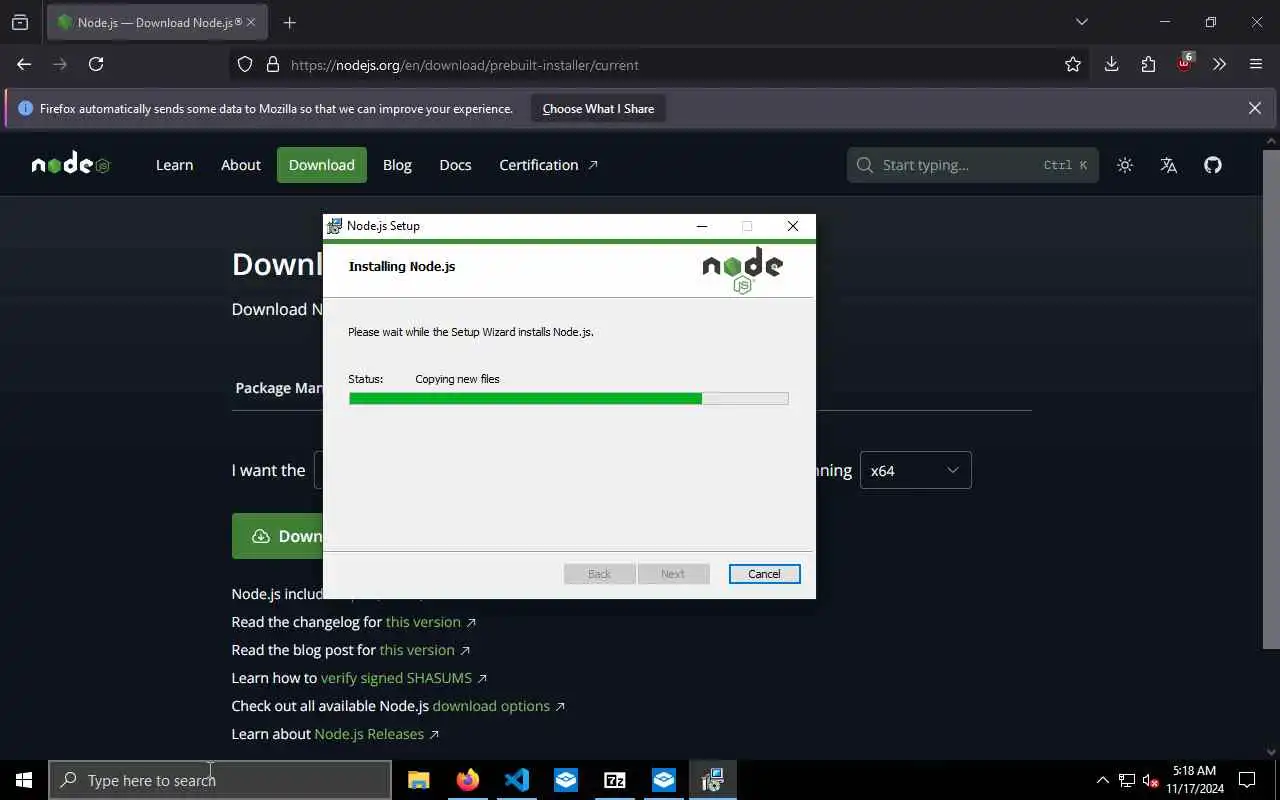Open the Docs nav item
Viewport: 1280px width, 800px height.
(455, 165)
